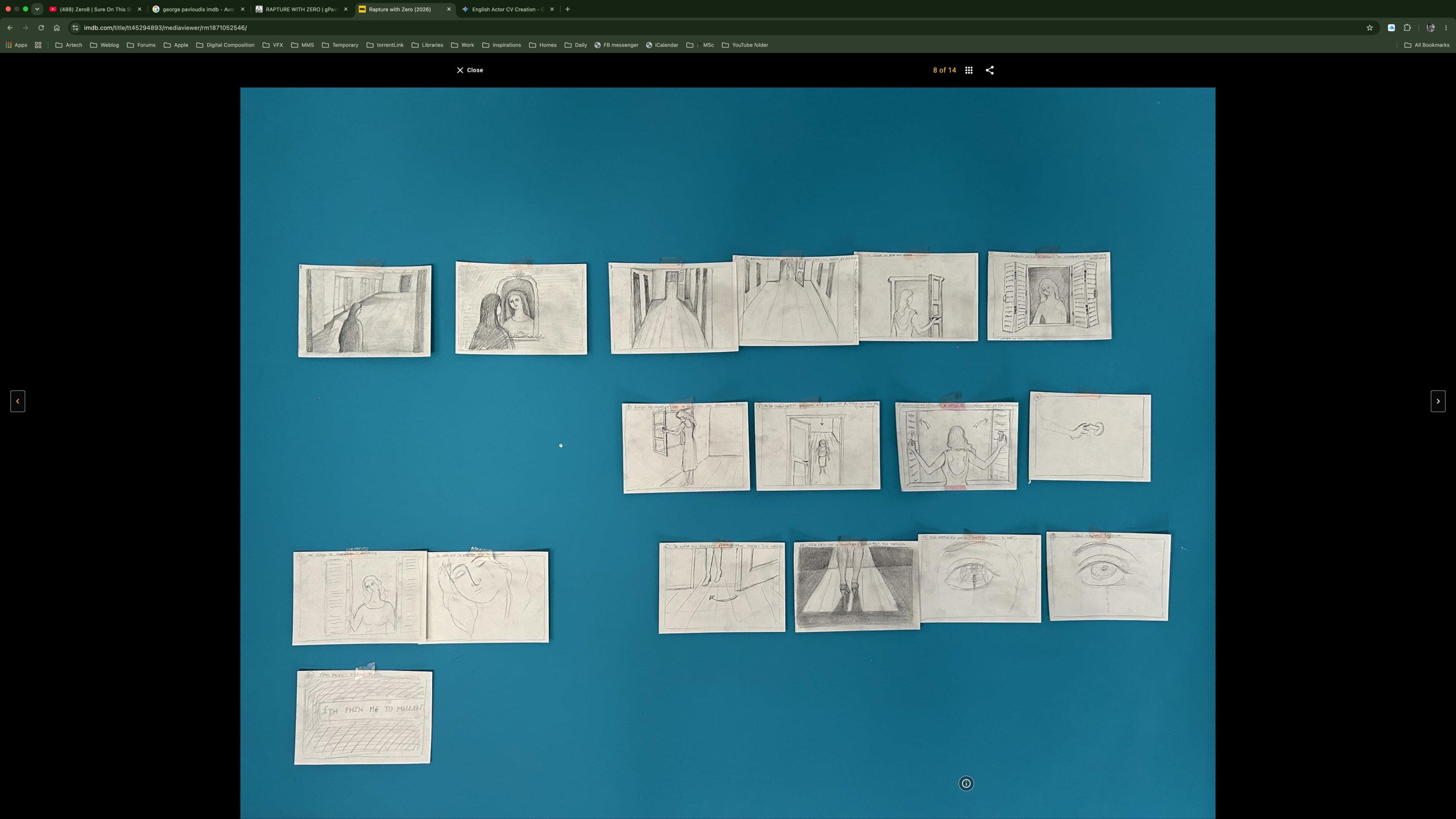Open the VFX bookmarks folder
The image size is (1456, 819).
click(x=273, y=45)
